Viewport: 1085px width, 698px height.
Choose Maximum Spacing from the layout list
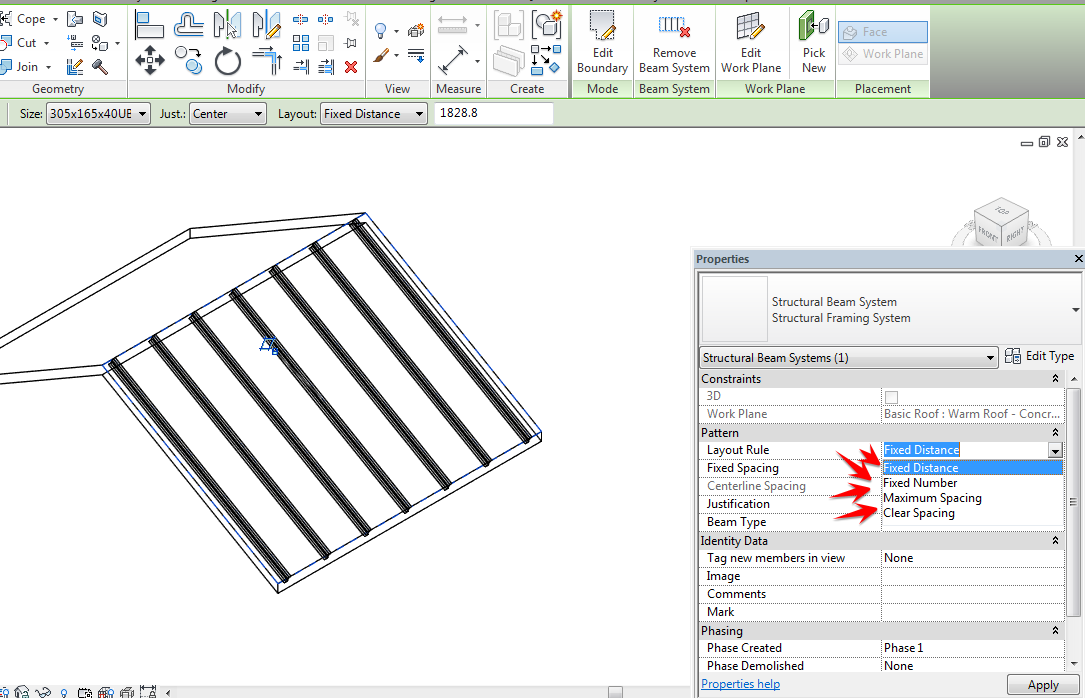click(x=932, y=497)
